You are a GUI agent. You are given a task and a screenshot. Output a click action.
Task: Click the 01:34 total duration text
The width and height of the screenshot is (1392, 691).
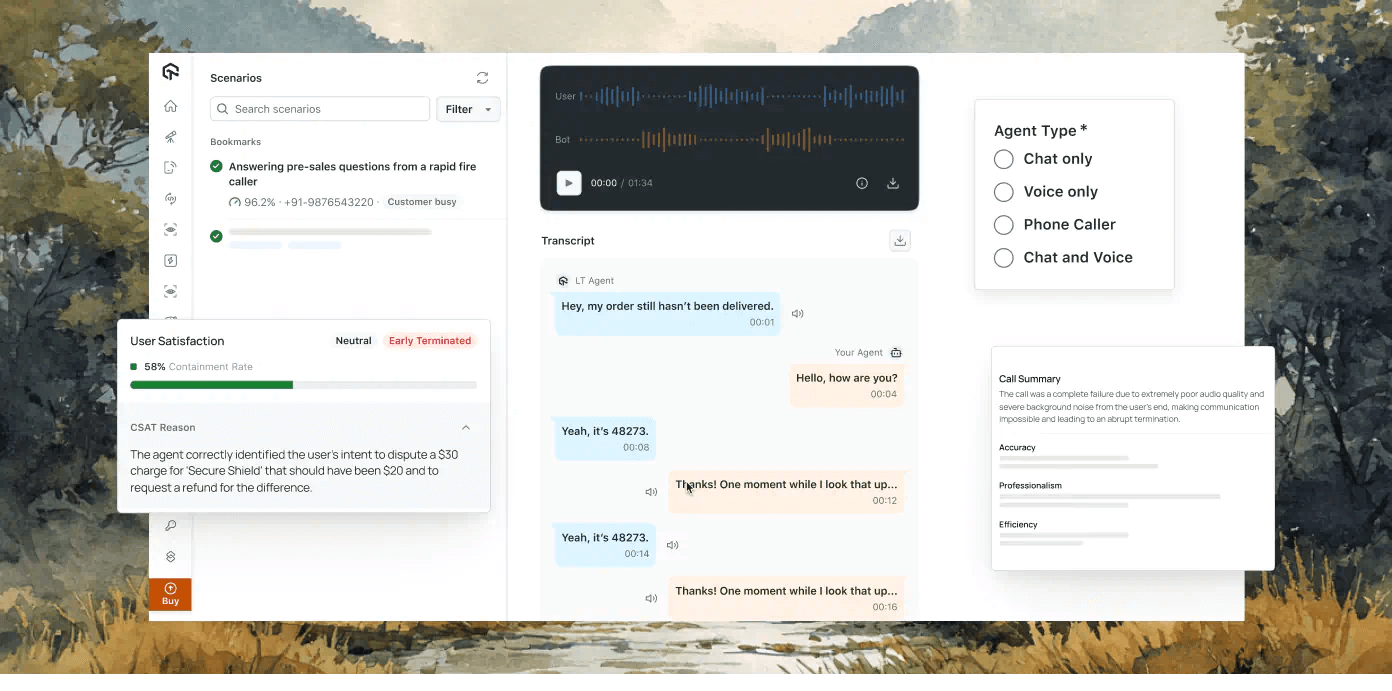640,183
